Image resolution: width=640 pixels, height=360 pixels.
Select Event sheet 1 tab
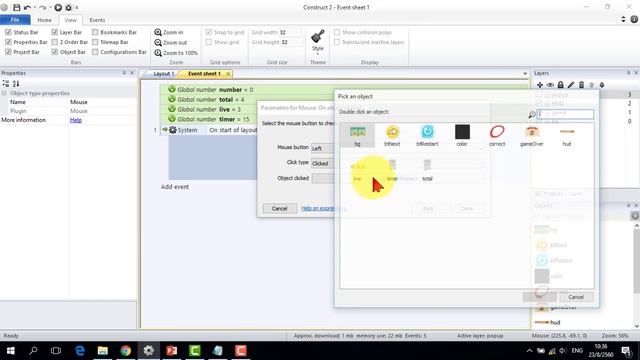(204, 74)
